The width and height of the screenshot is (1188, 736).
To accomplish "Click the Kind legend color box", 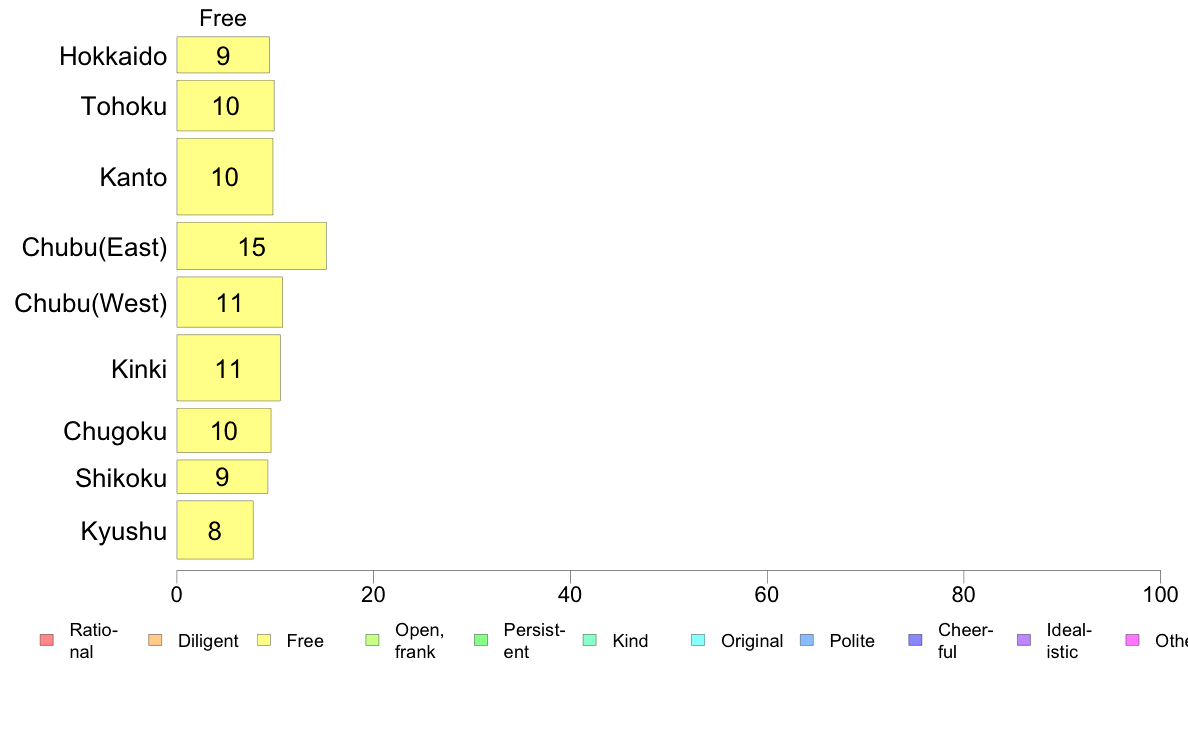I will pos(589,640).
